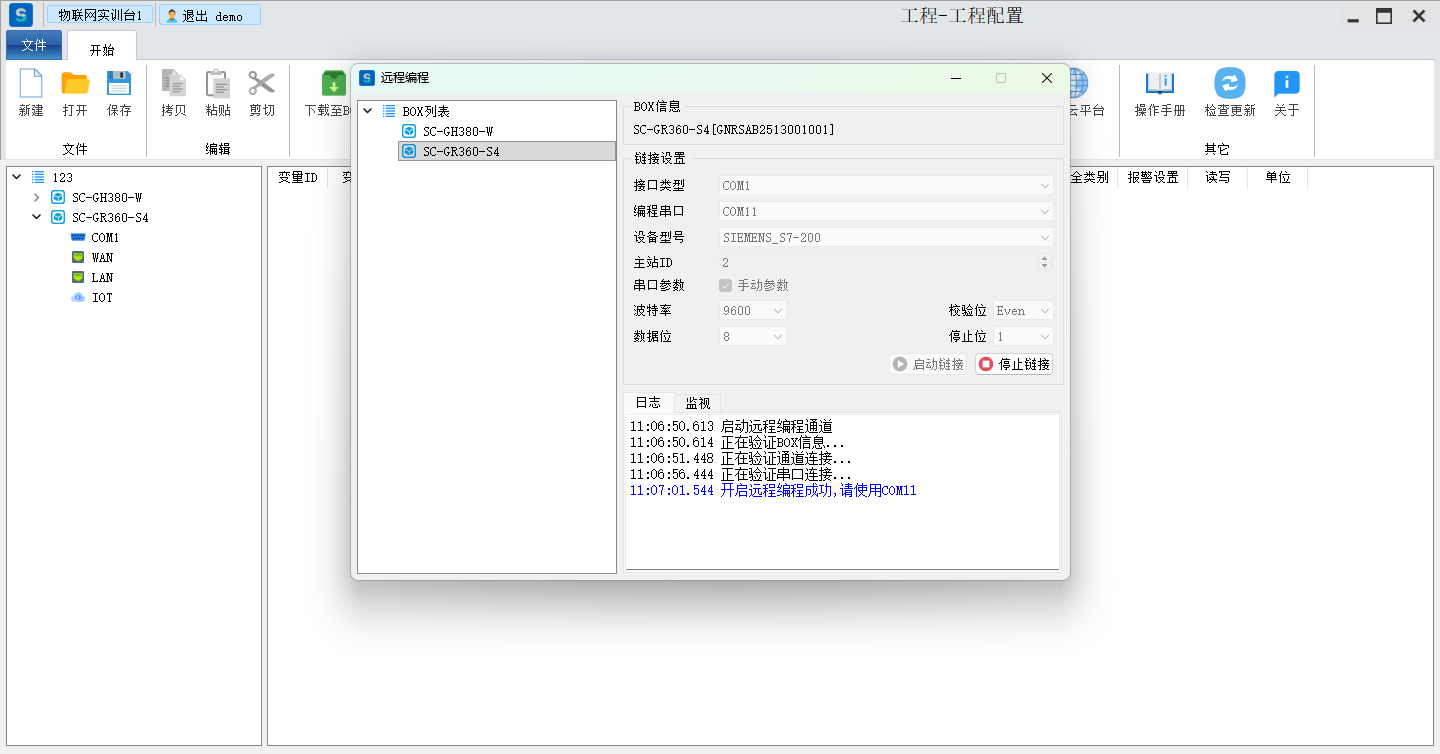
Task: Expand the SC-GH380-W project tree node
Action: click(37, 198)
